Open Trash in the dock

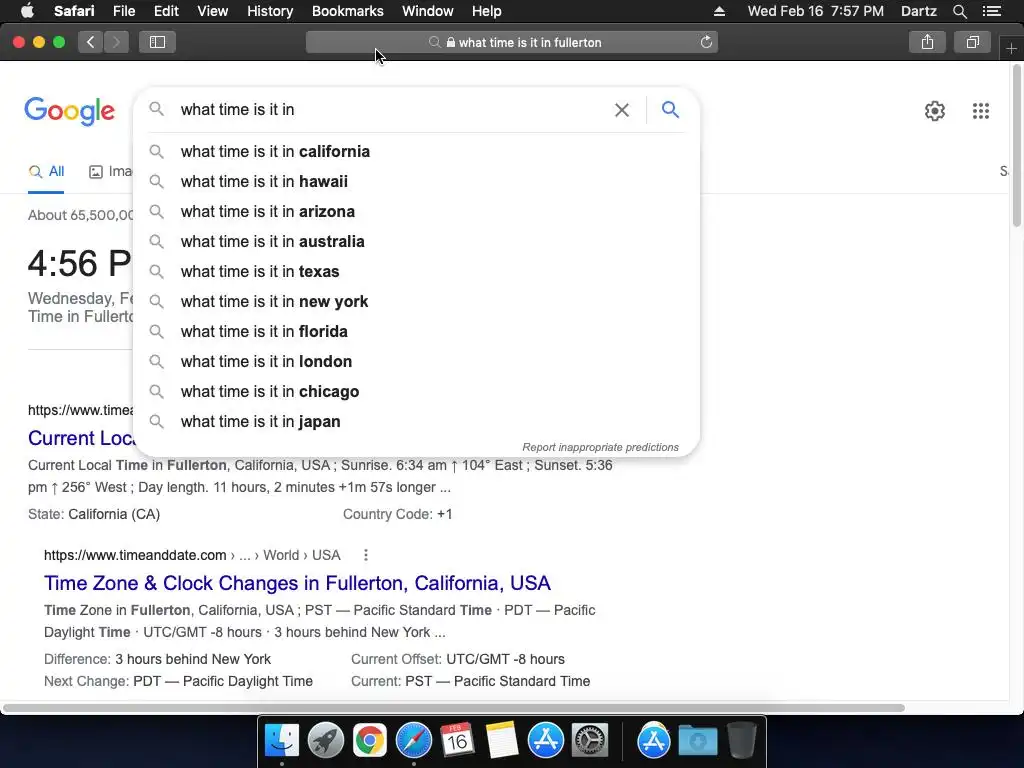click(741, 741)
